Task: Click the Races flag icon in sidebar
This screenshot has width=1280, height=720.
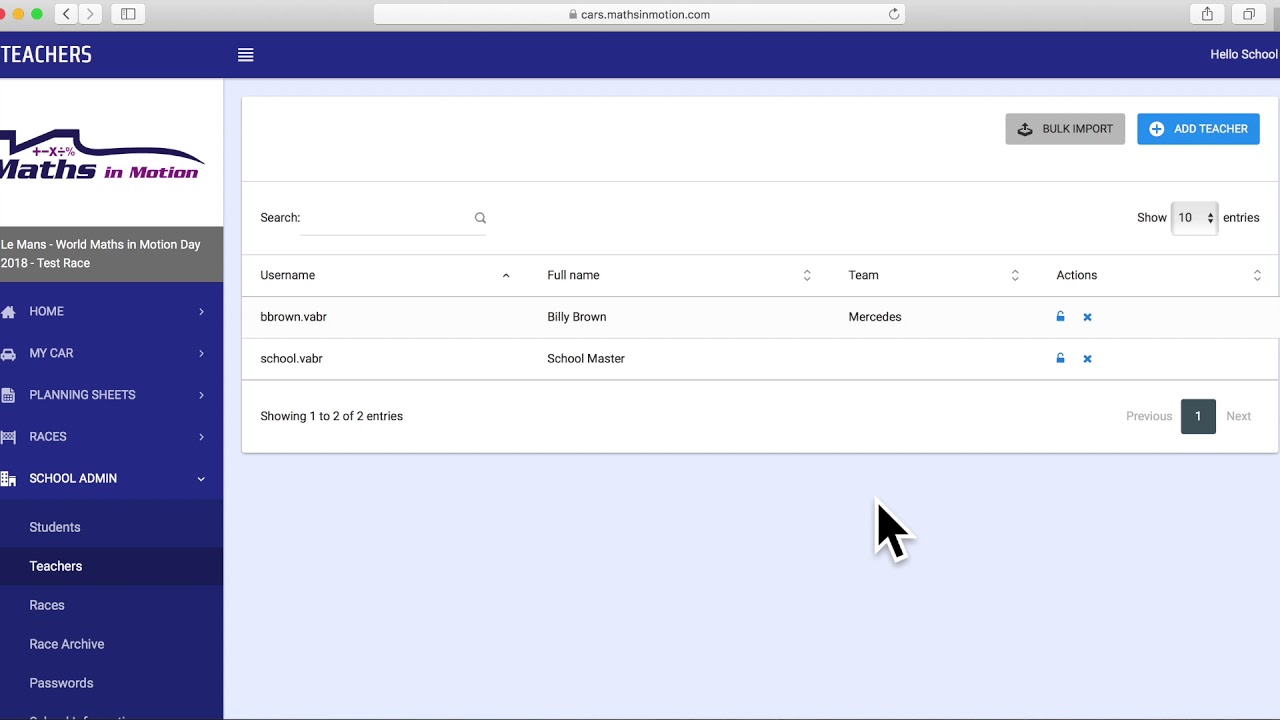Action: (8, 437)
